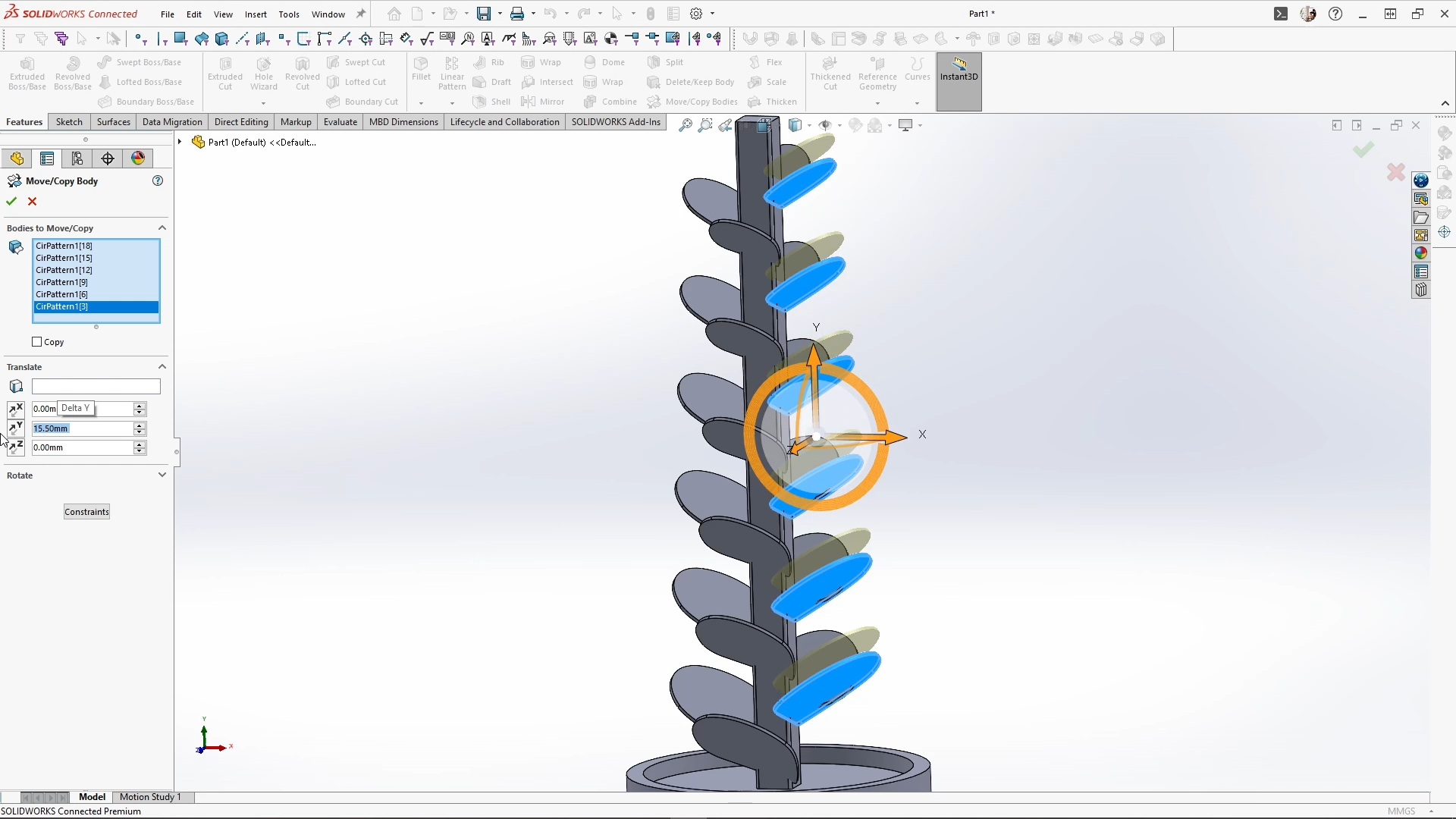Switch to the Evaluate tab
The width and height of the screenshot is (1456, 819).
(340, 122)
